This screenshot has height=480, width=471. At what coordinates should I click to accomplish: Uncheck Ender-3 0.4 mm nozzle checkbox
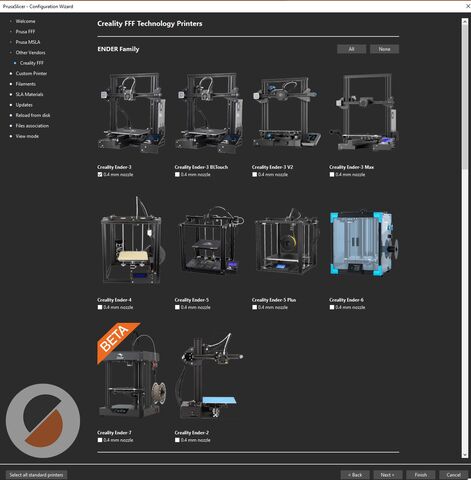[x=100, y=174]
